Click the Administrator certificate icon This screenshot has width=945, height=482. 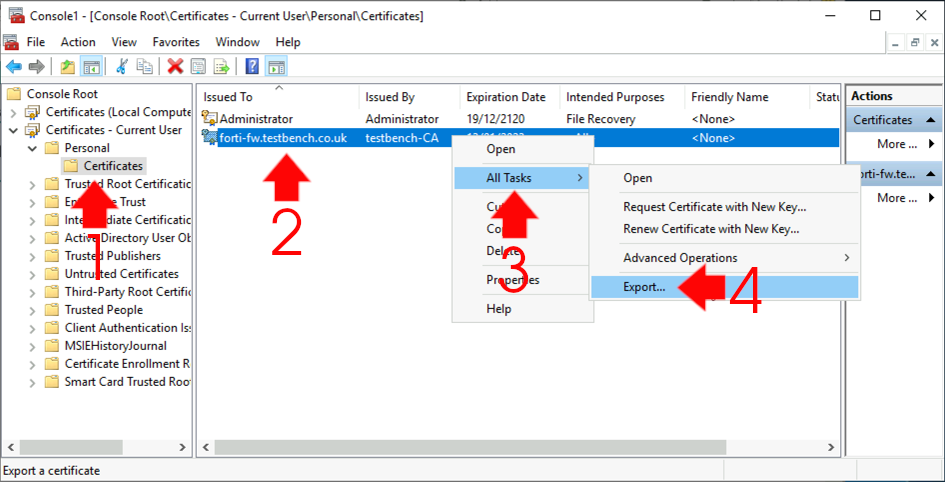(210, 118)
